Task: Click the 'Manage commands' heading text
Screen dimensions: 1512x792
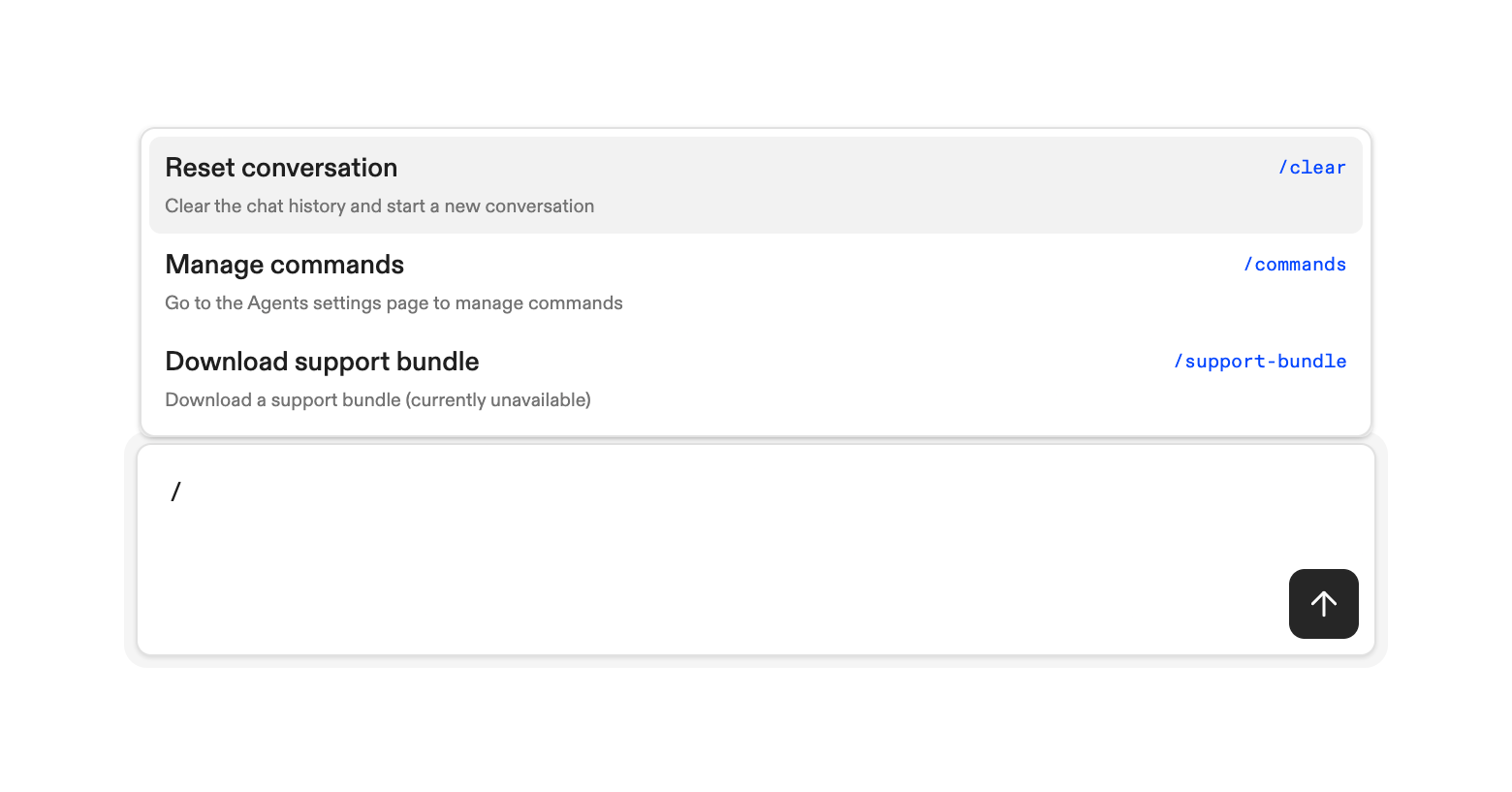Action: [284, 265]
